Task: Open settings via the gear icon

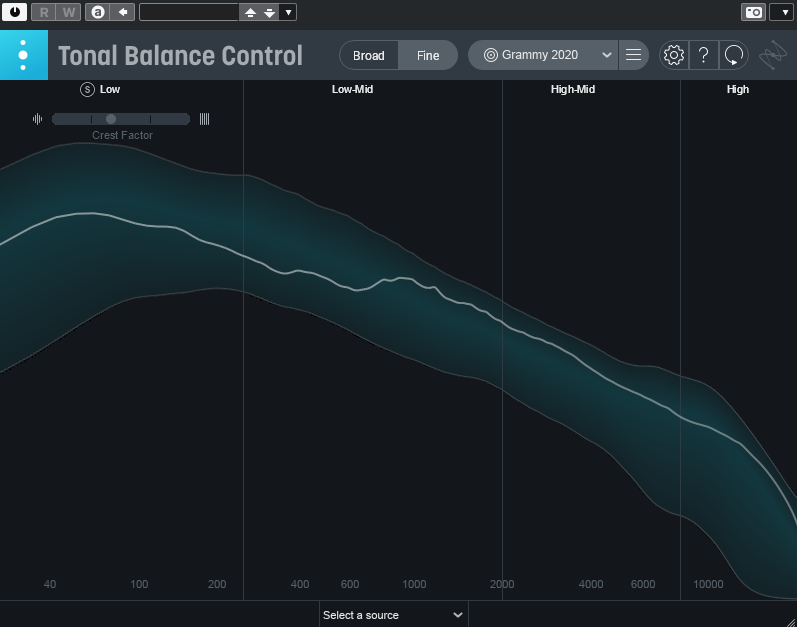Action: 674,55
